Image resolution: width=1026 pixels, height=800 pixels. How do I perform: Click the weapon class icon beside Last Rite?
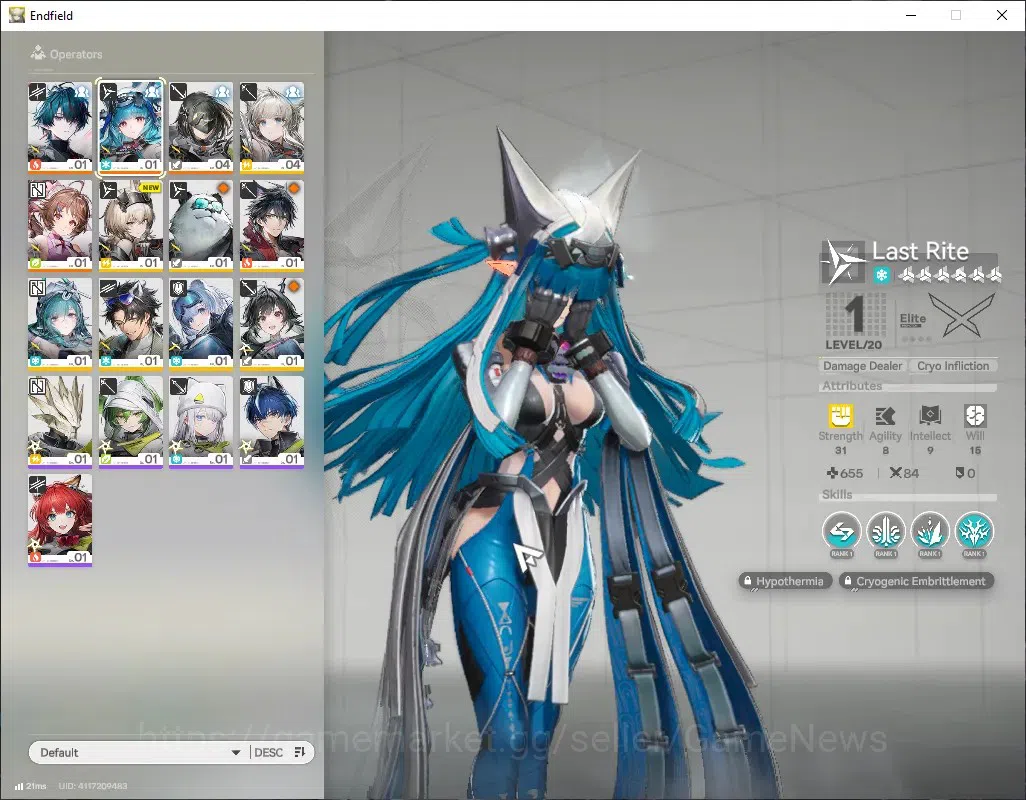click(x=843, y=262)
